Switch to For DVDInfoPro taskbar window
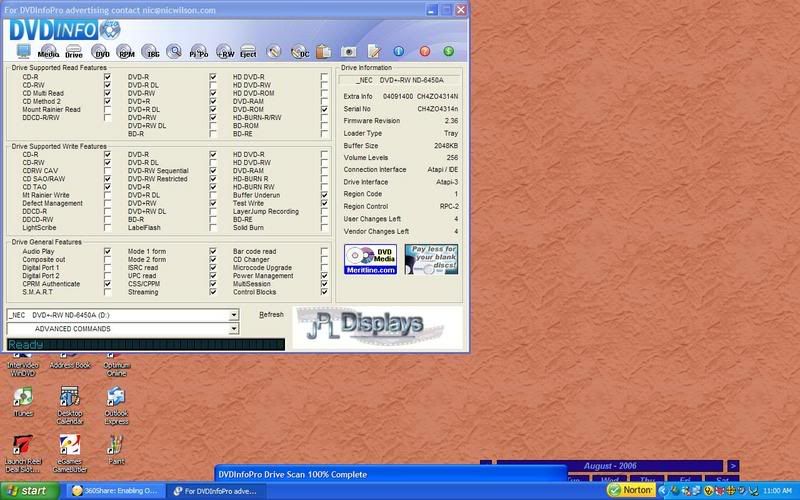The height and width of the screenshot is (500, 800). [217, 491]
